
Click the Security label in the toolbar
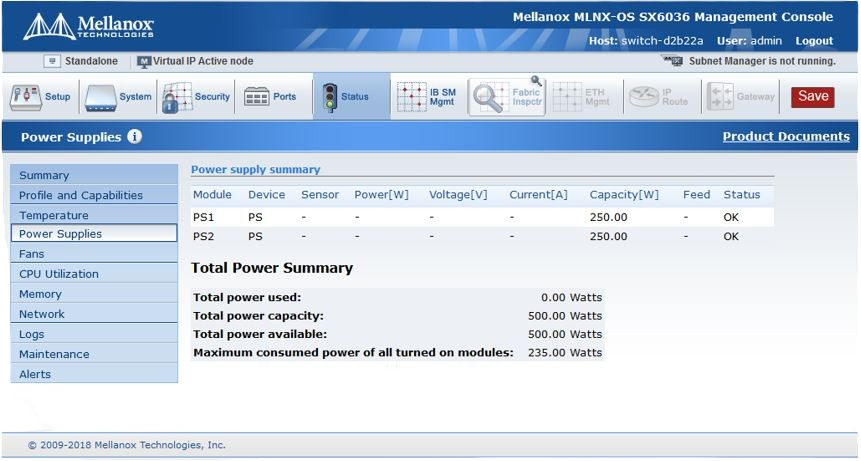click(x=212, y=97)
